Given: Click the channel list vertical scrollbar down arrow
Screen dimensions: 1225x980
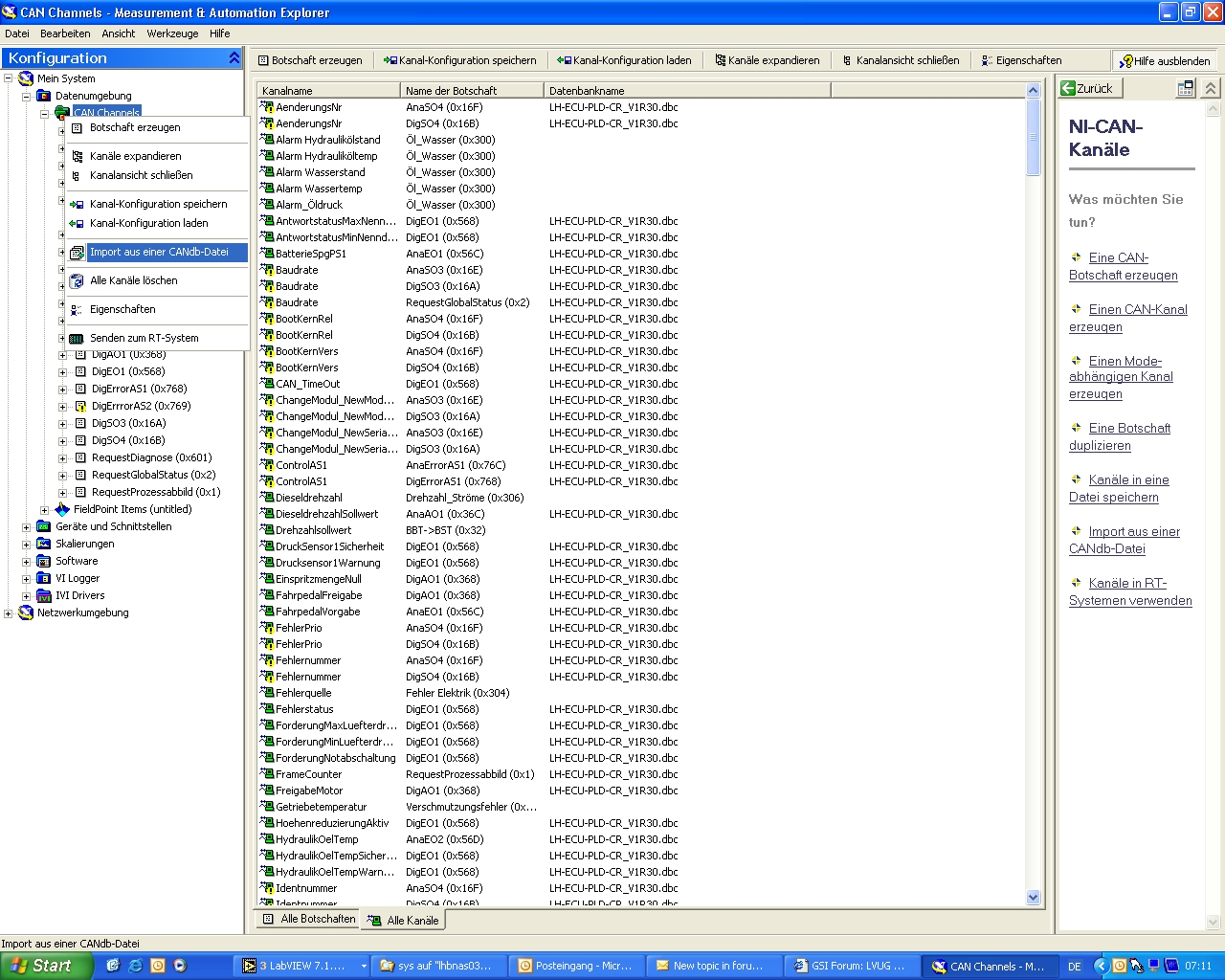Looking at the screenshot, I should 1033,898.
